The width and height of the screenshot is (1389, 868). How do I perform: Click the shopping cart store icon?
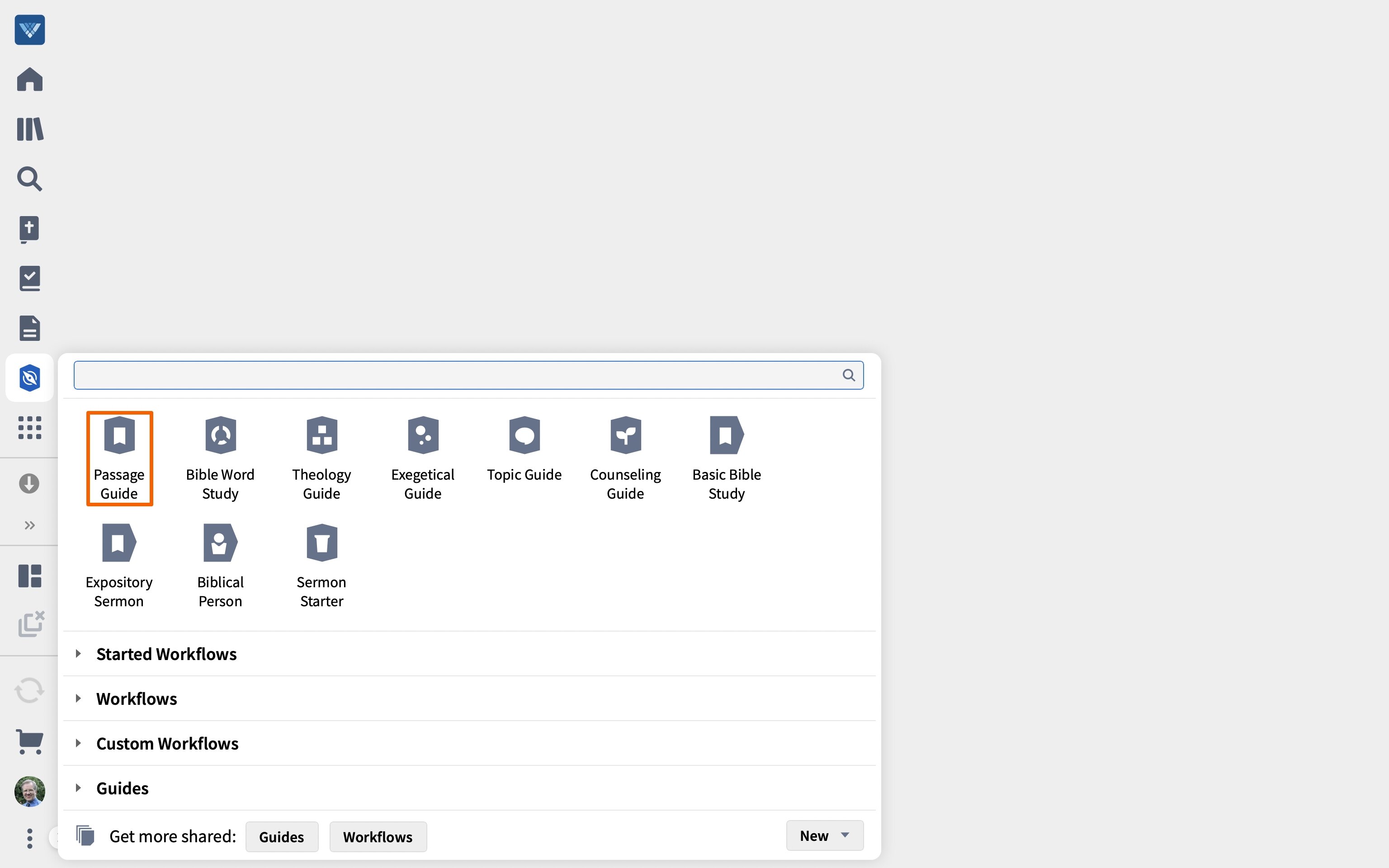[30, 741]
